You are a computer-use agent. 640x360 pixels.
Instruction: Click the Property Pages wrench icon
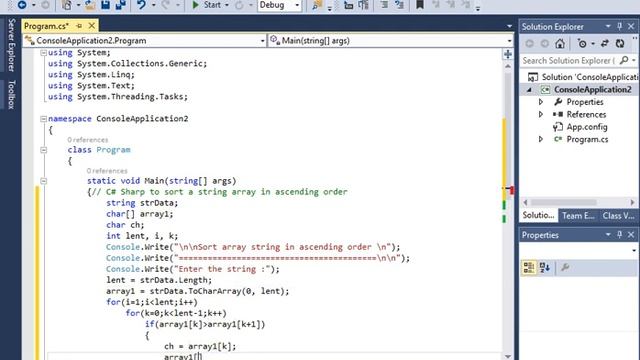pos(565,268)
